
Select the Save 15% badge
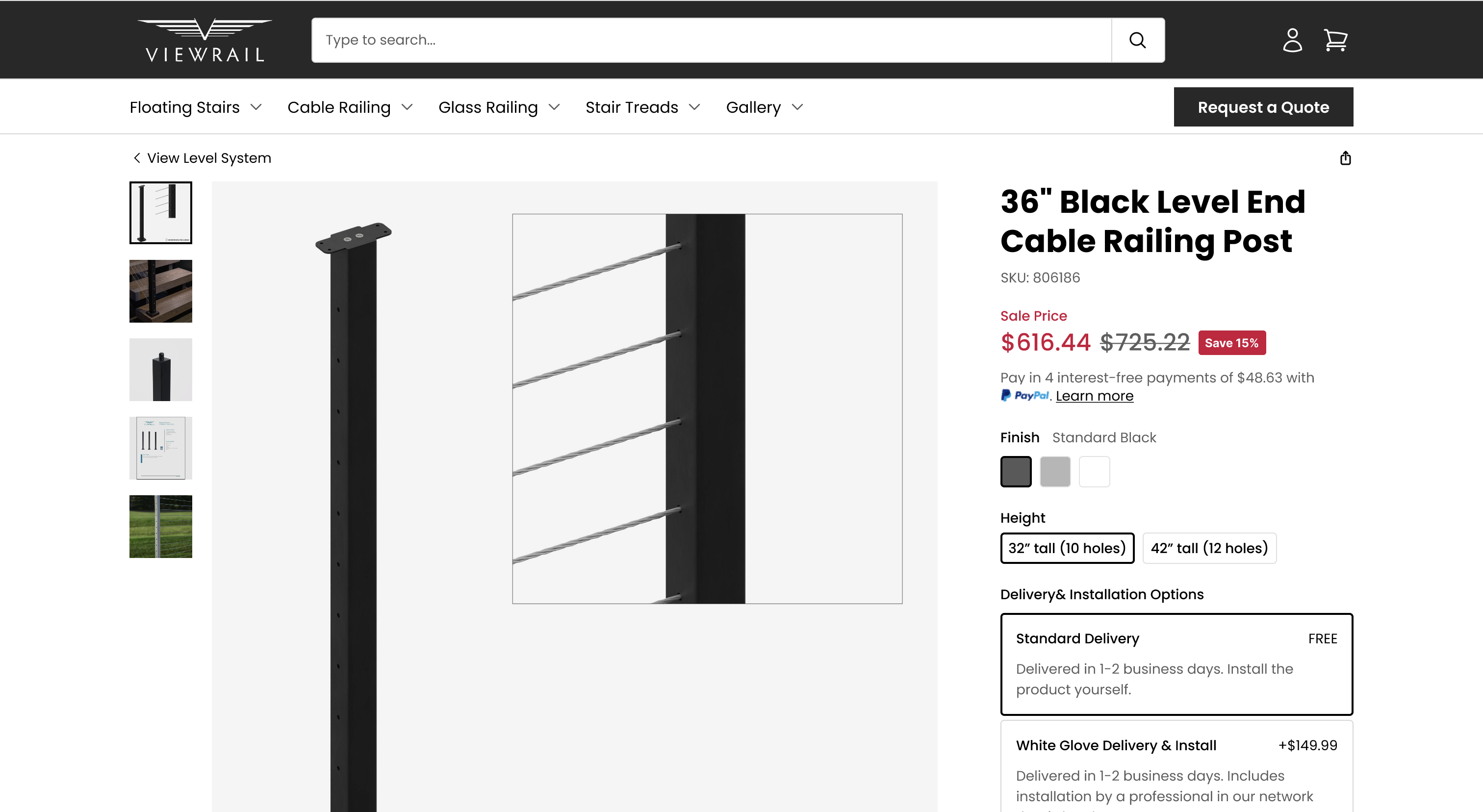[x=1231, y=342]
